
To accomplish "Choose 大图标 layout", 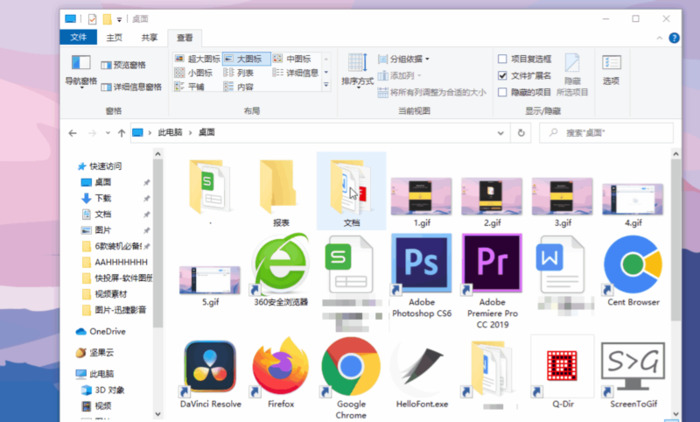I will pos(246,58).
